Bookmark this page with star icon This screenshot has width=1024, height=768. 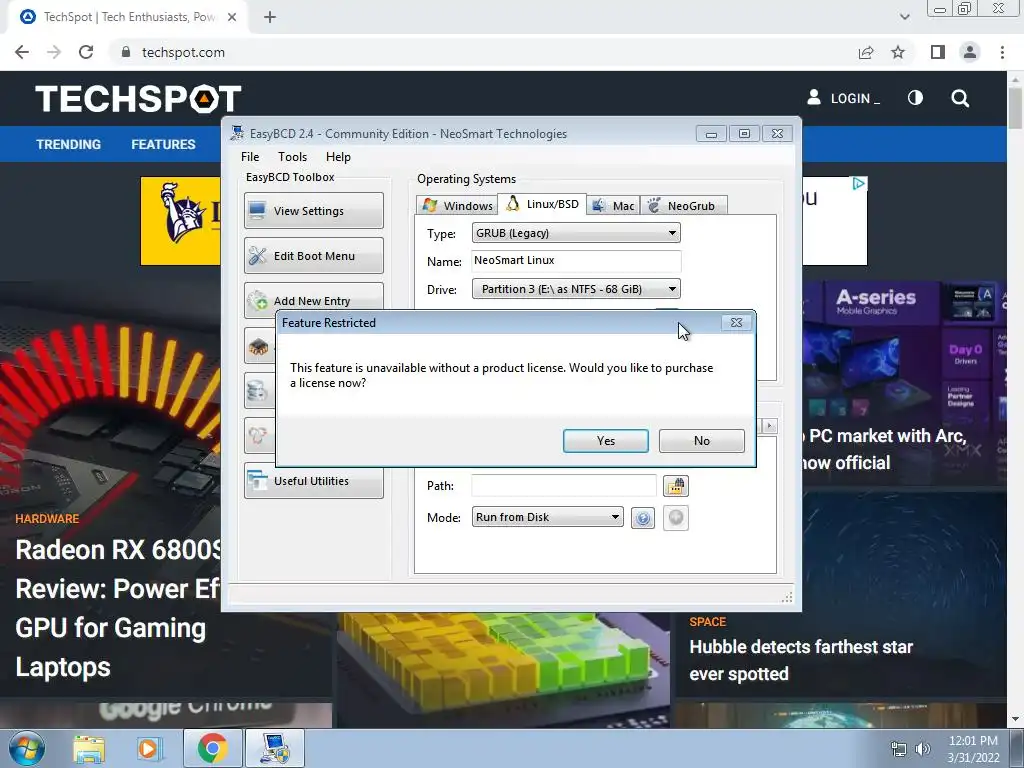coord(898,52)
